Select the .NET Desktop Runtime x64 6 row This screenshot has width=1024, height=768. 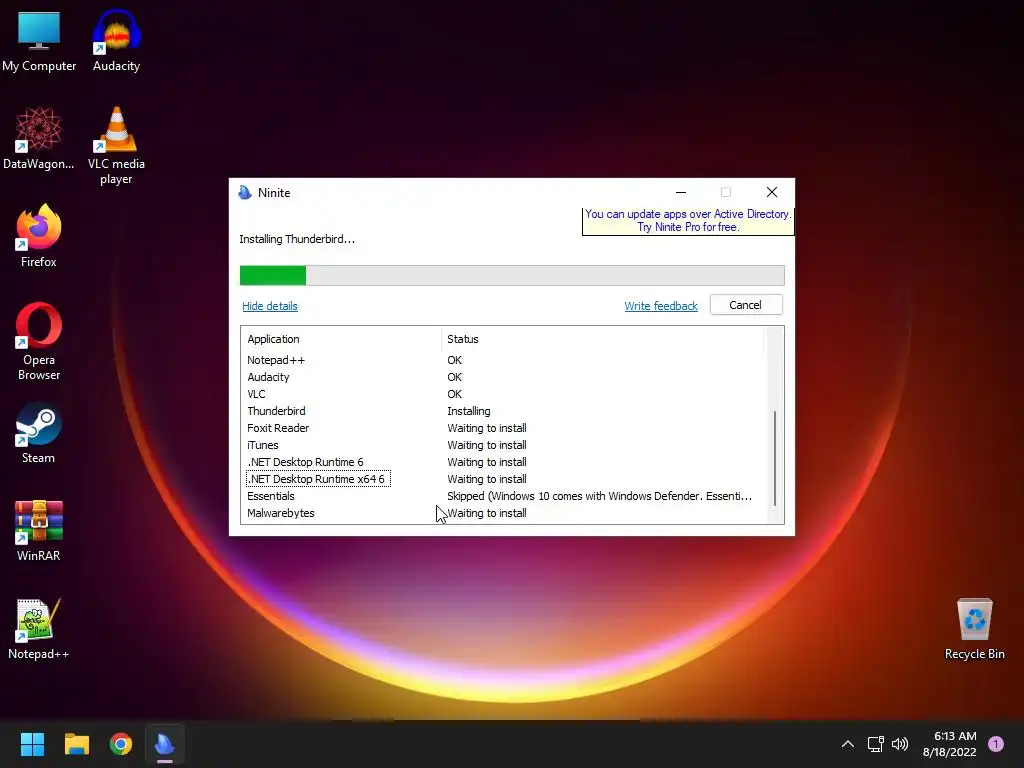coord(503,479)
